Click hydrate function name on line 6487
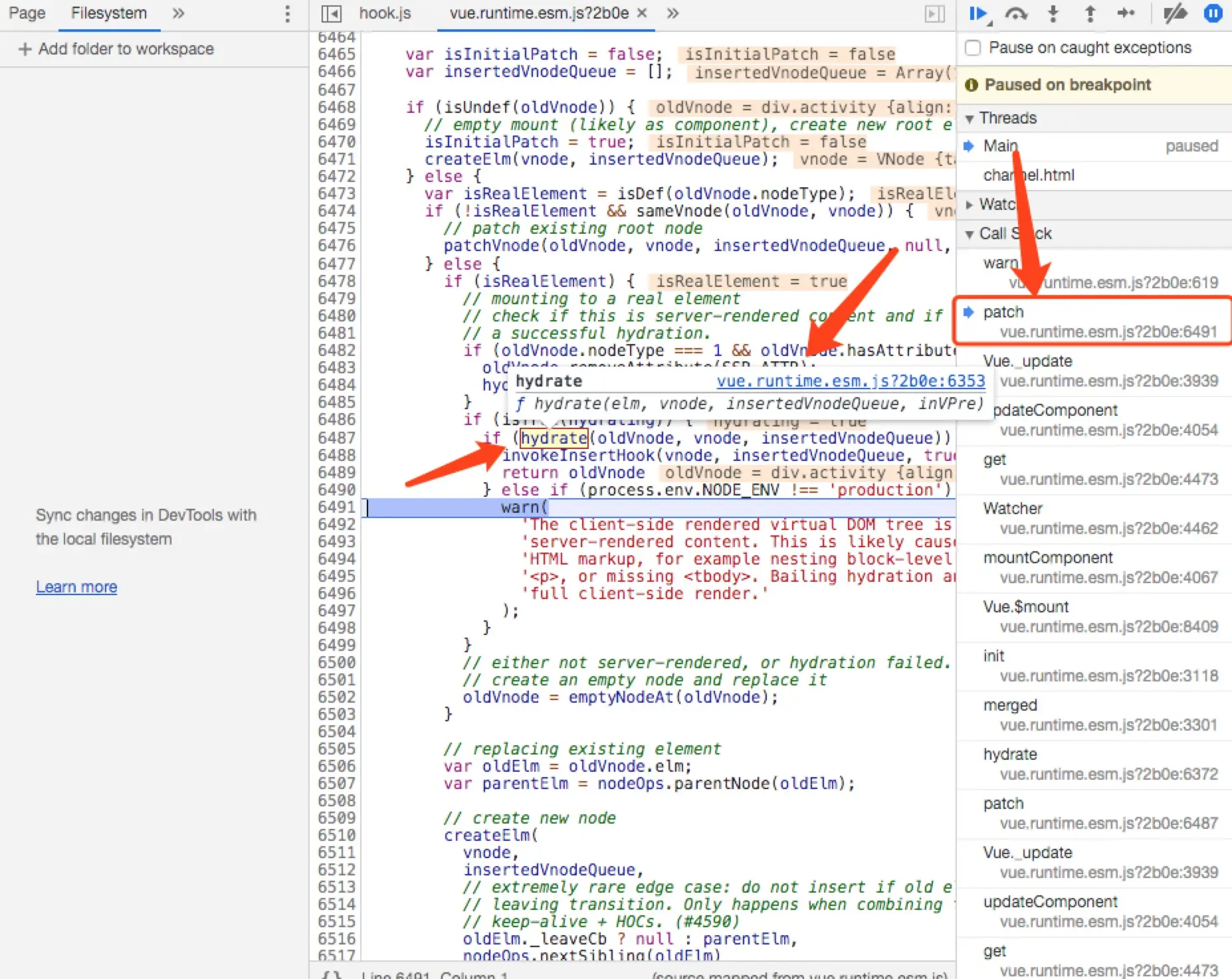This screenshot has width=1232, height=979. (x=554, y=438)
